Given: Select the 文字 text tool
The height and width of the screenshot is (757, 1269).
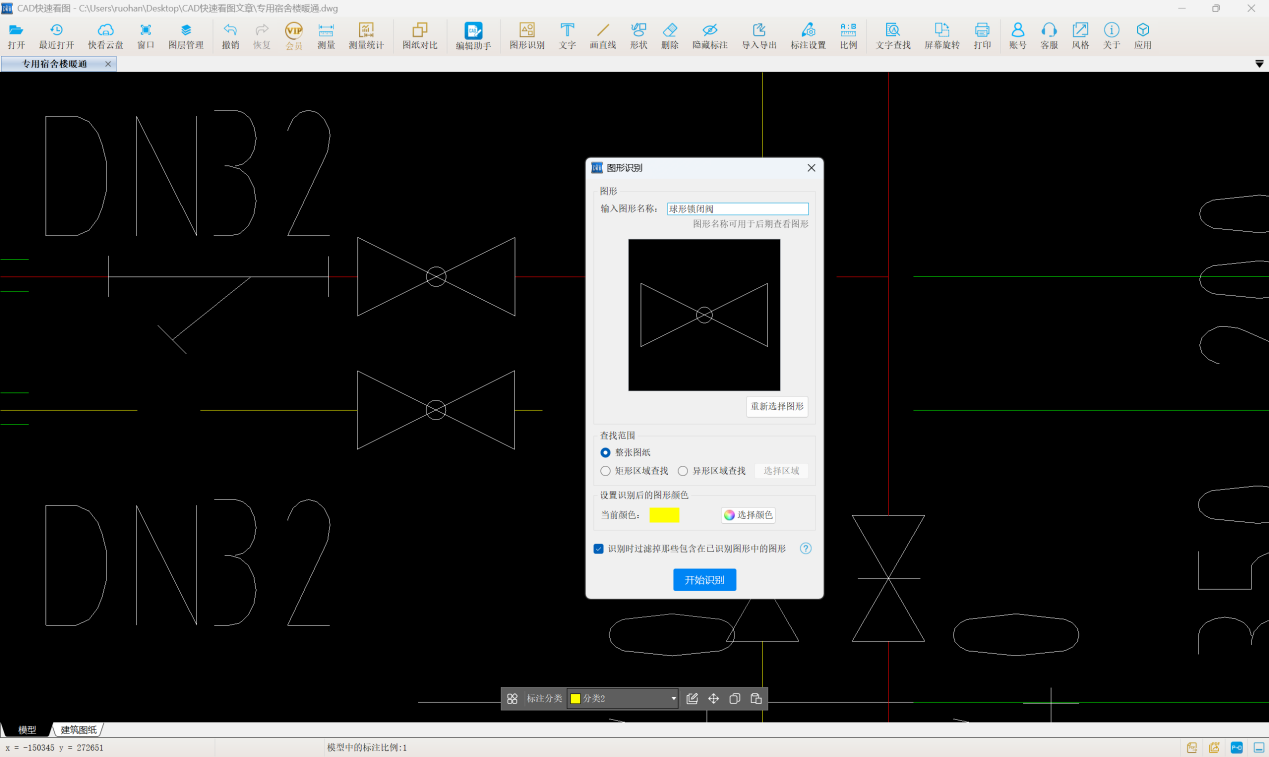Looking at the screenshot, I should click(567, 36).
